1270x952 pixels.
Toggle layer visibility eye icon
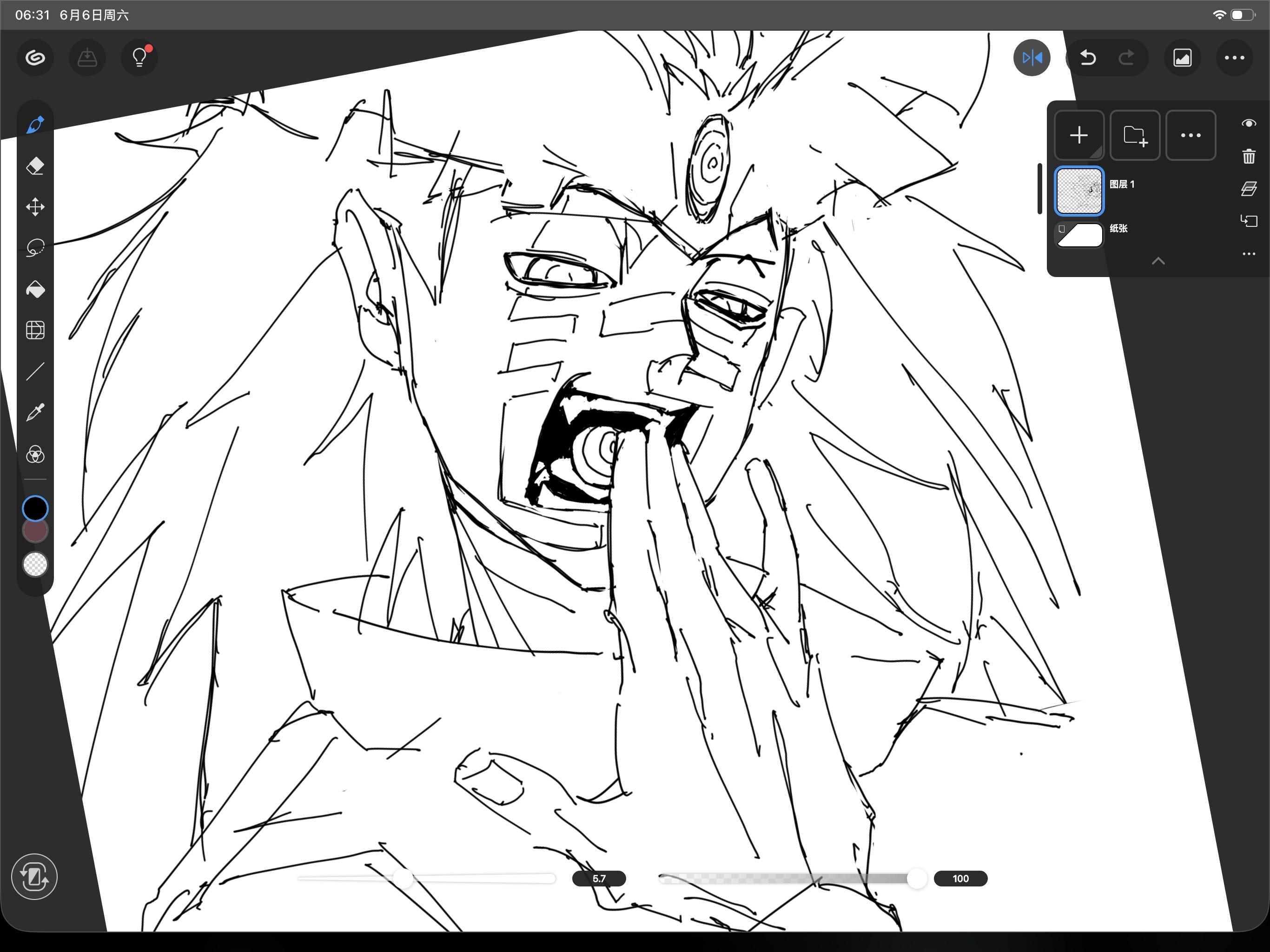pyautogui.click(x=1249, y=124)
